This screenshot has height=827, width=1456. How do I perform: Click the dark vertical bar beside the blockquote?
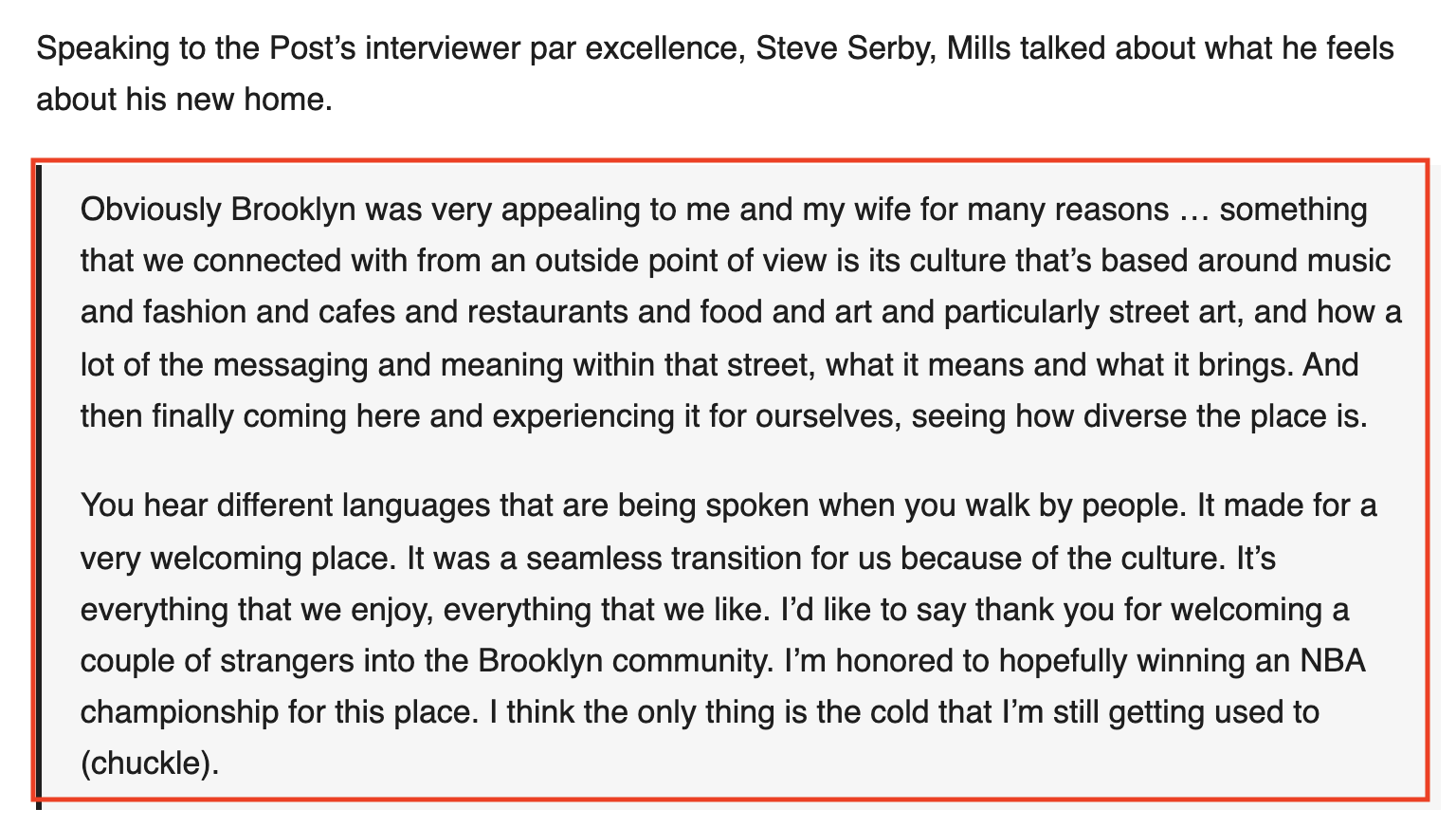[39, 486]
